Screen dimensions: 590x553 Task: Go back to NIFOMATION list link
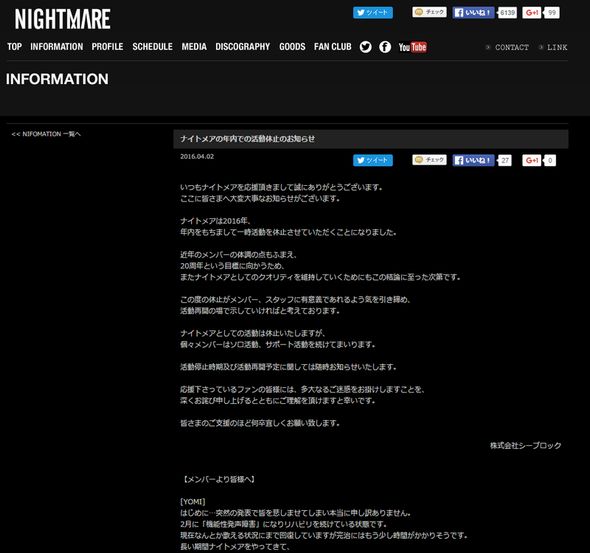click(46, 134)
